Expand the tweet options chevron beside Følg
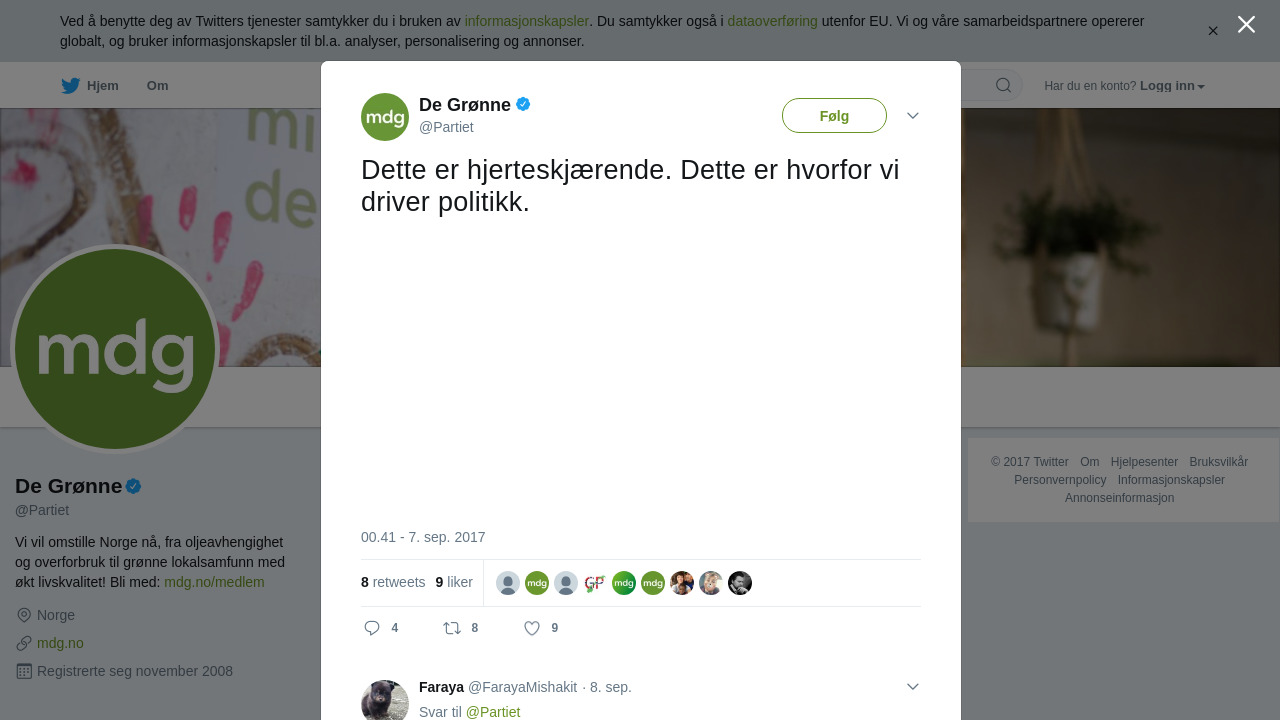The height and width of the screenshot is (720, 1280). click(x=913, y=116)
